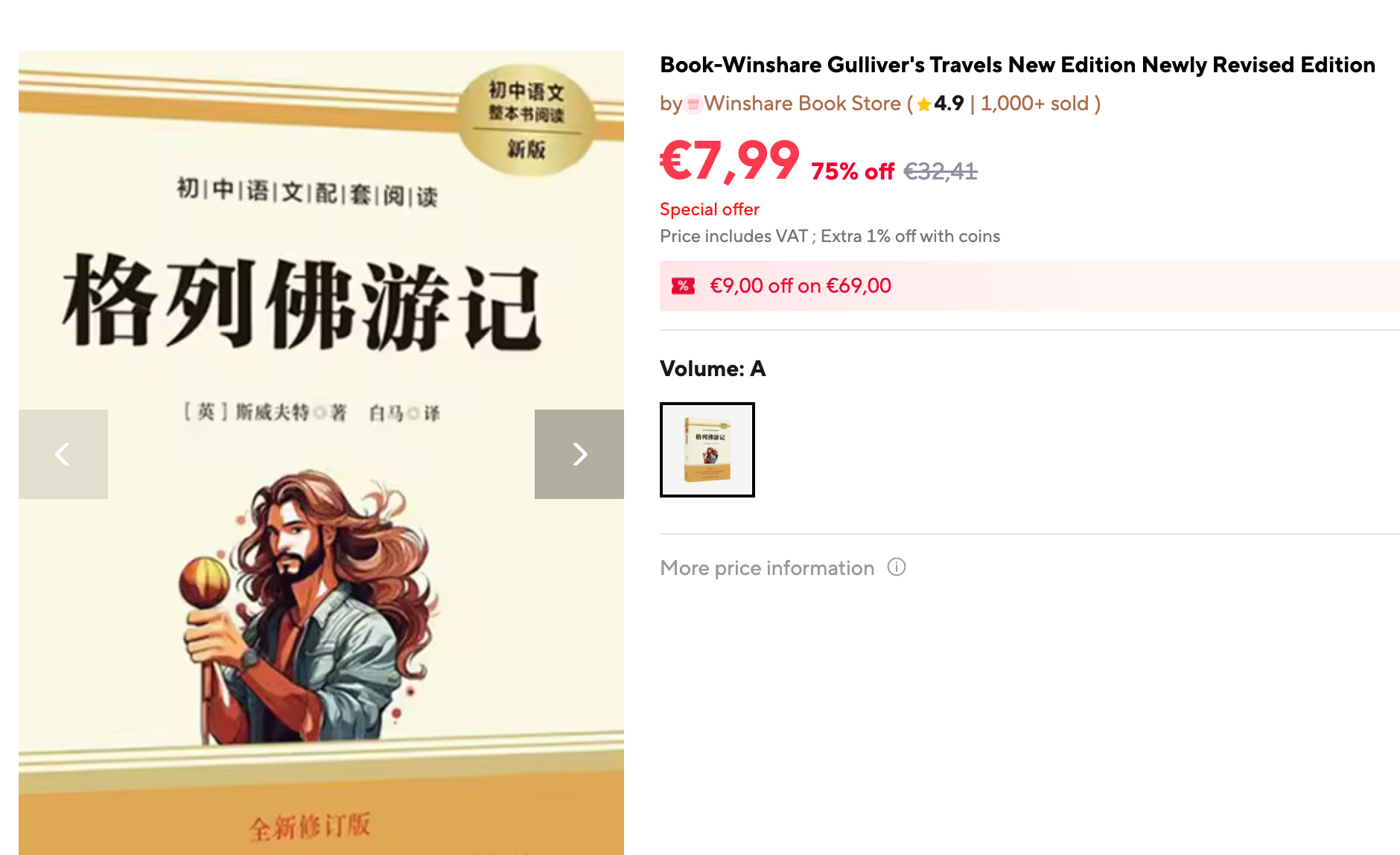Click the yellow rating star
This screenshot has height=855, width=1400.
pos(924,104)
